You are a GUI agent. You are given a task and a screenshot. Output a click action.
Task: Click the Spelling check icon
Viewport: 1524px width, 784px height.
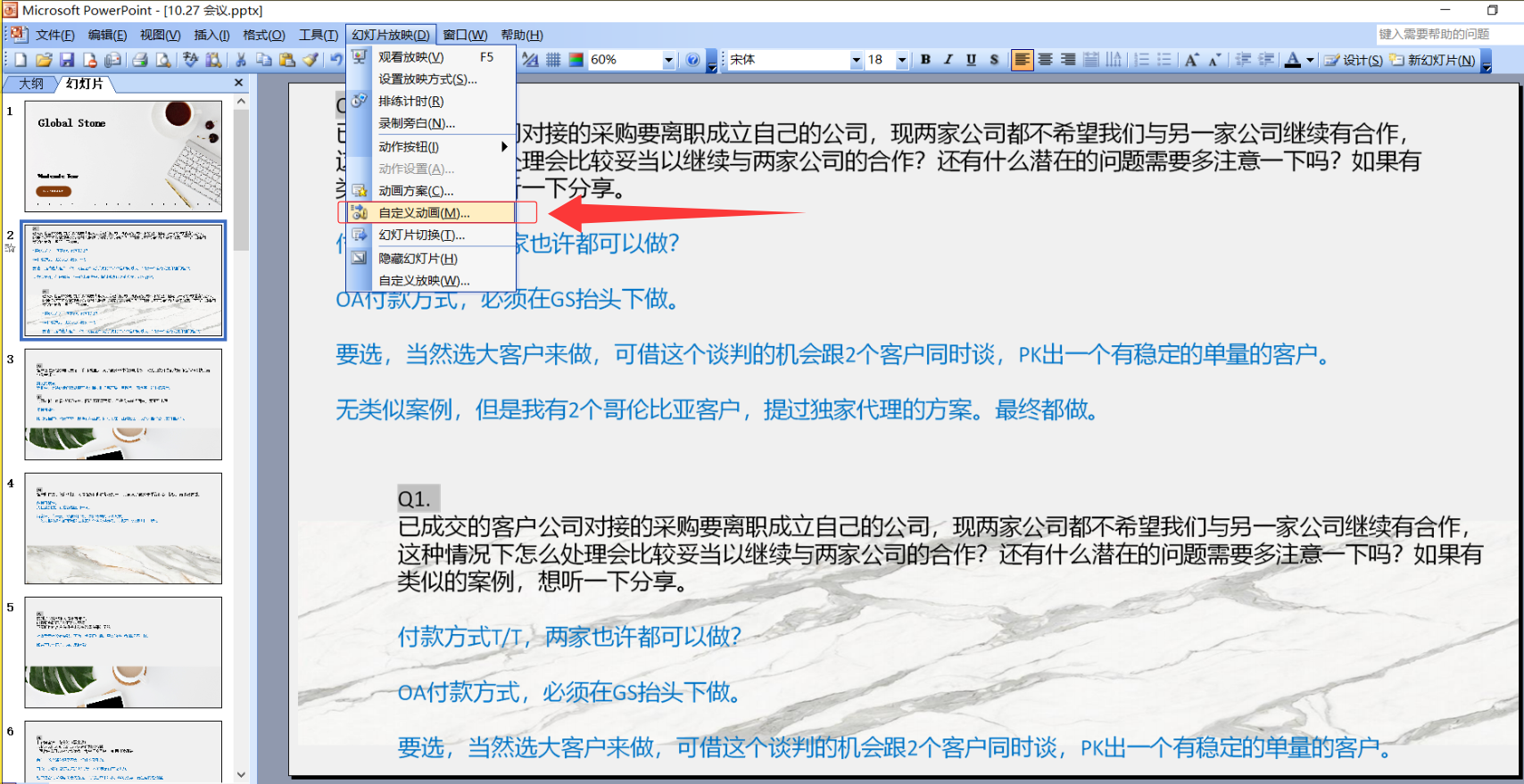pos(191,60)
